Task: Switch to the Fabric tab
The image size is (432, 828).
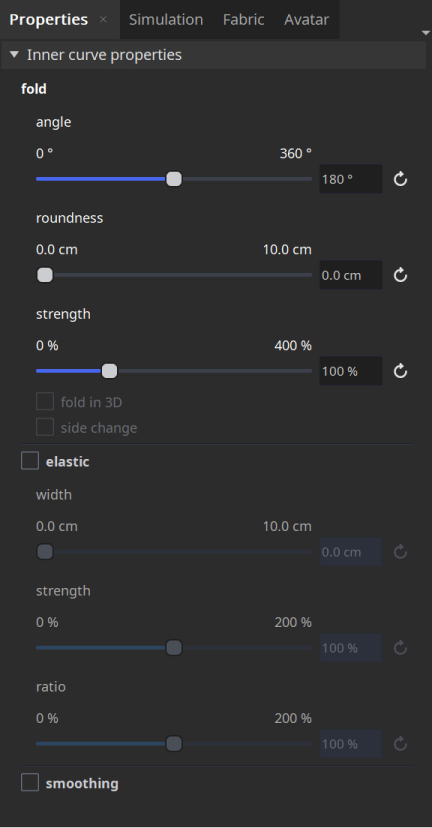Action: coord(243,20)
